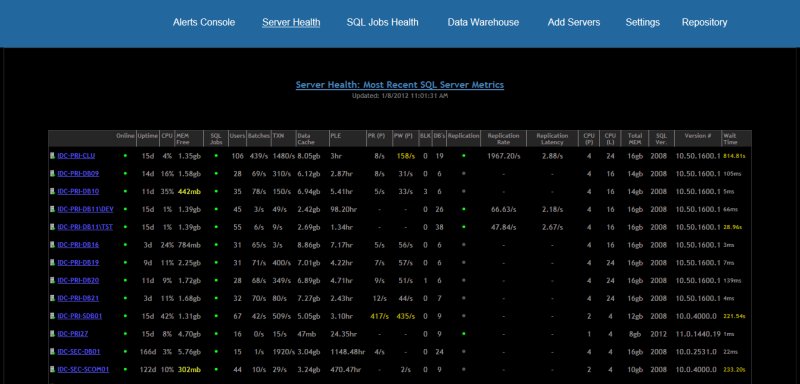The image size is (800, 384).
Task: Click the server icon beside IDC-PRI-DB09
Action: pos(52,173)
